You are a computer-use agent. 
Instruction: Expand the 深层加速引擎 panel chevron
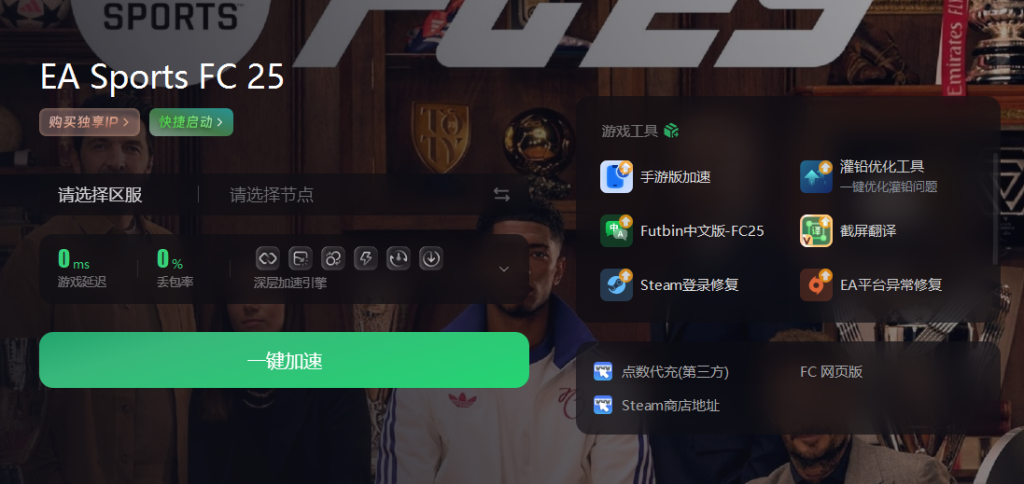(504, 269)
